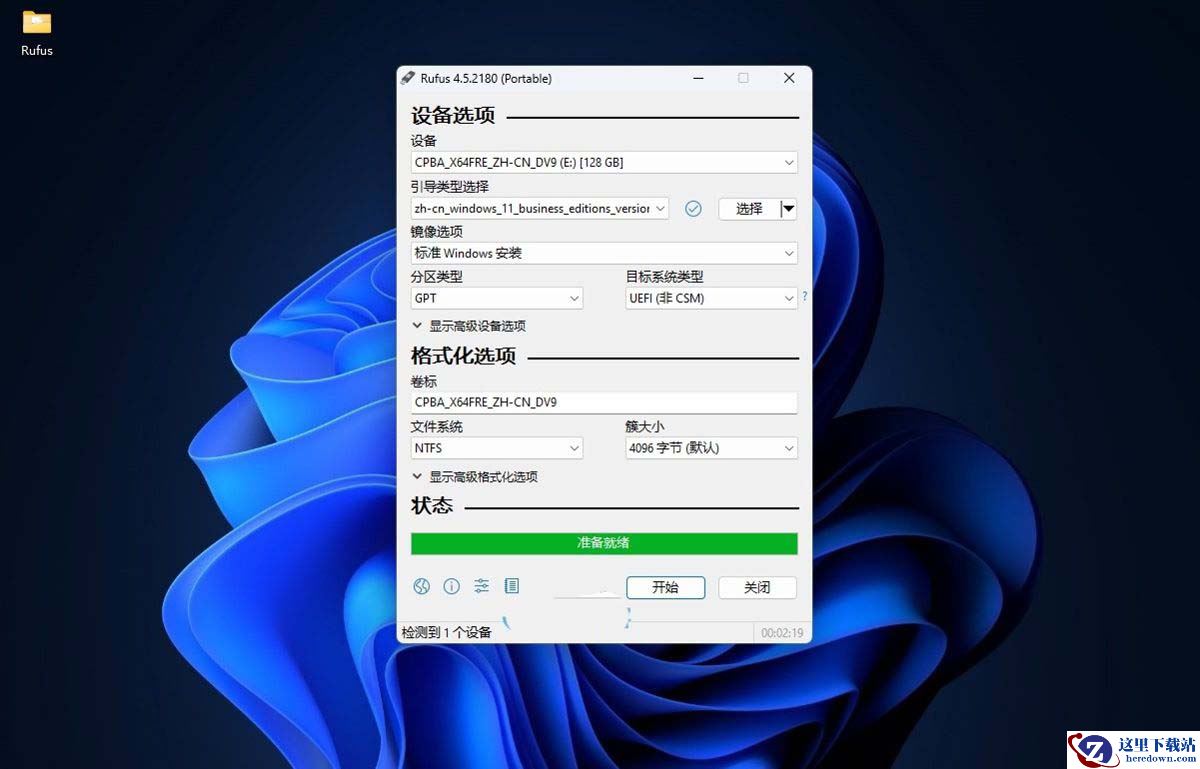Viewport: 1200px width, 769px height.
Task: Click the 00:02:19 timer text
Action: click(782, 632)
